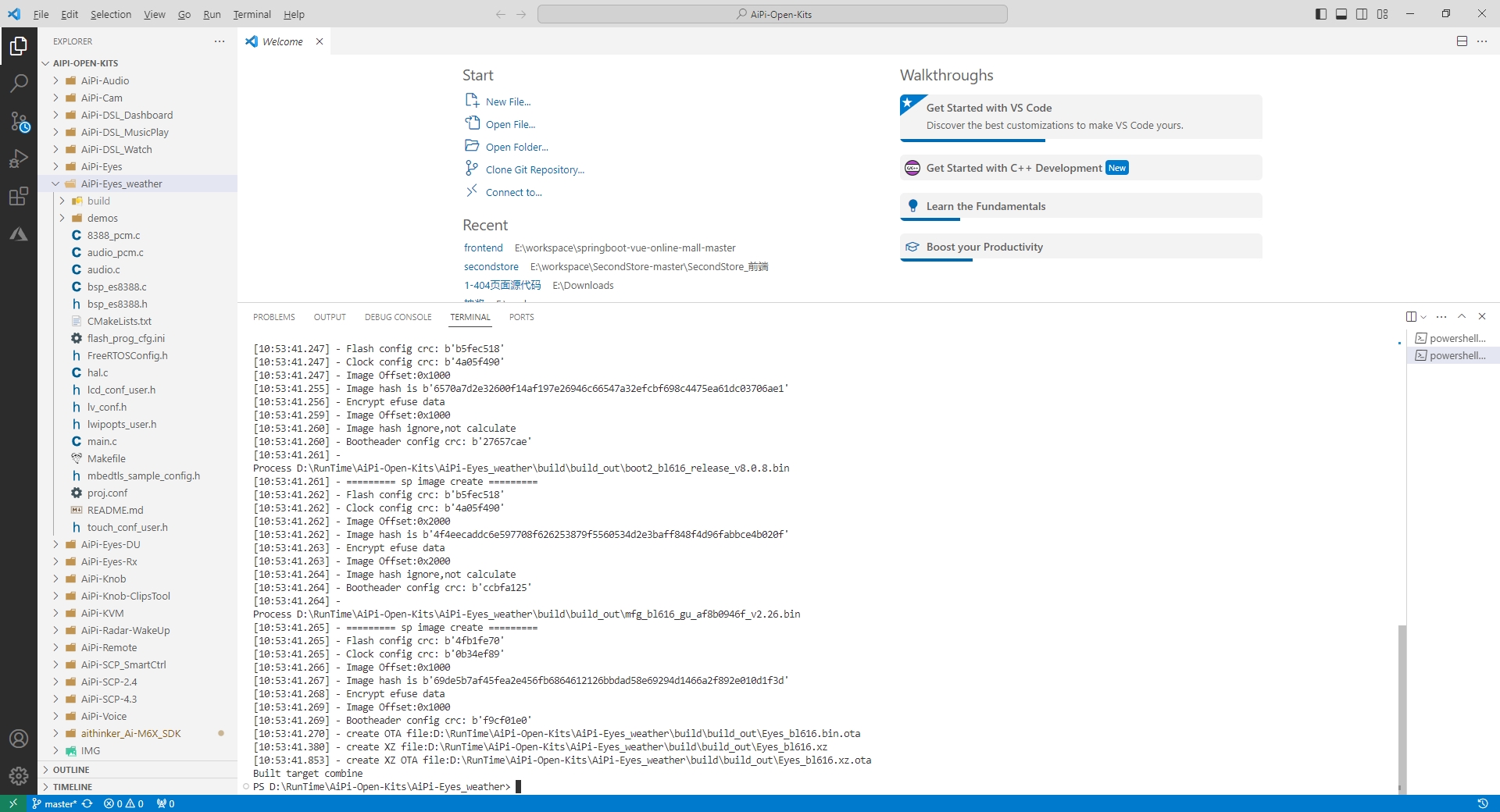Open the Accounts menu icon
This screenshot has width=1500, height=812.
click(19, 739)
